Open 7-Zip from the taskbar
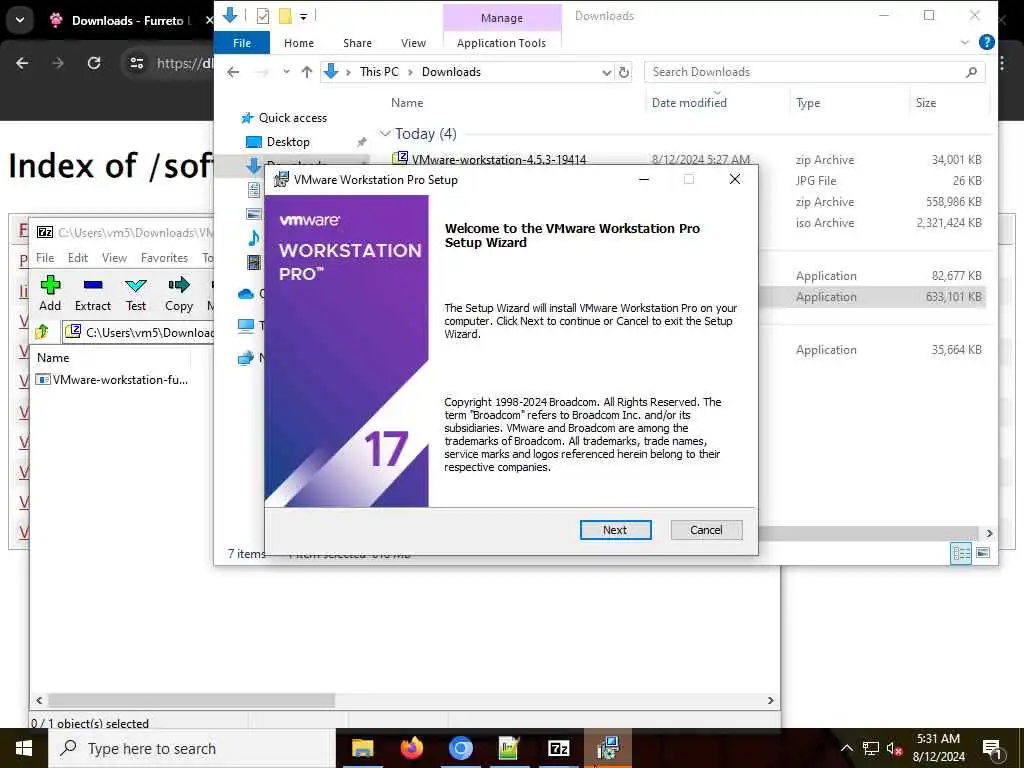The image size is (1024, 768). [558, 748]
